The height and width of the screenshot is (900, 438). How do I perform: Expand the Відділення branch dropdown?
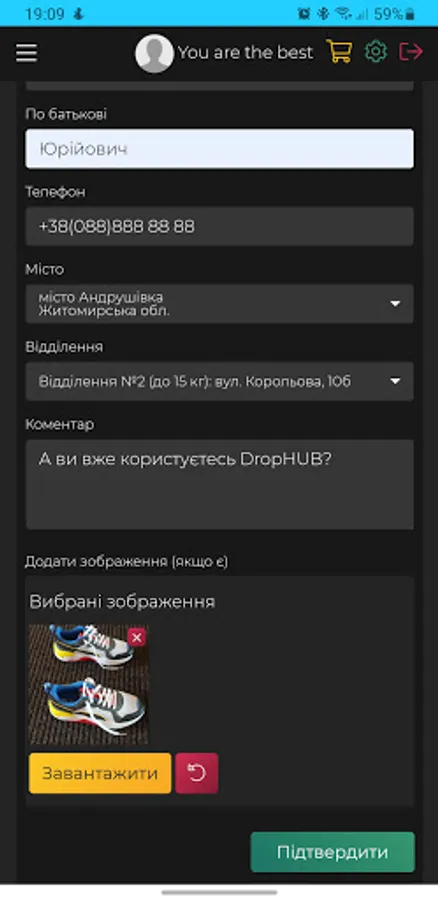(x=219, y=381)
